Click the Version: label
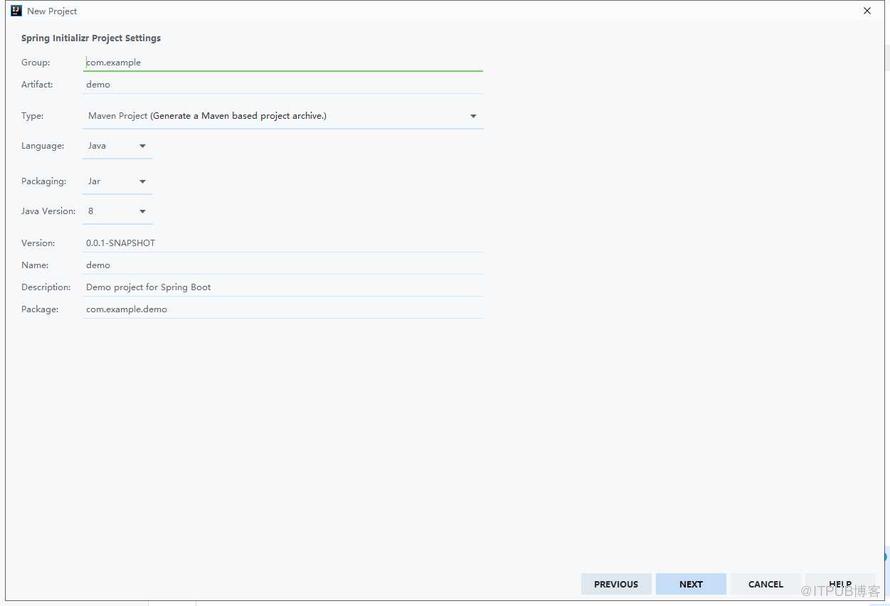The height and width of the screenshot is (606, 890). point(38,243)
